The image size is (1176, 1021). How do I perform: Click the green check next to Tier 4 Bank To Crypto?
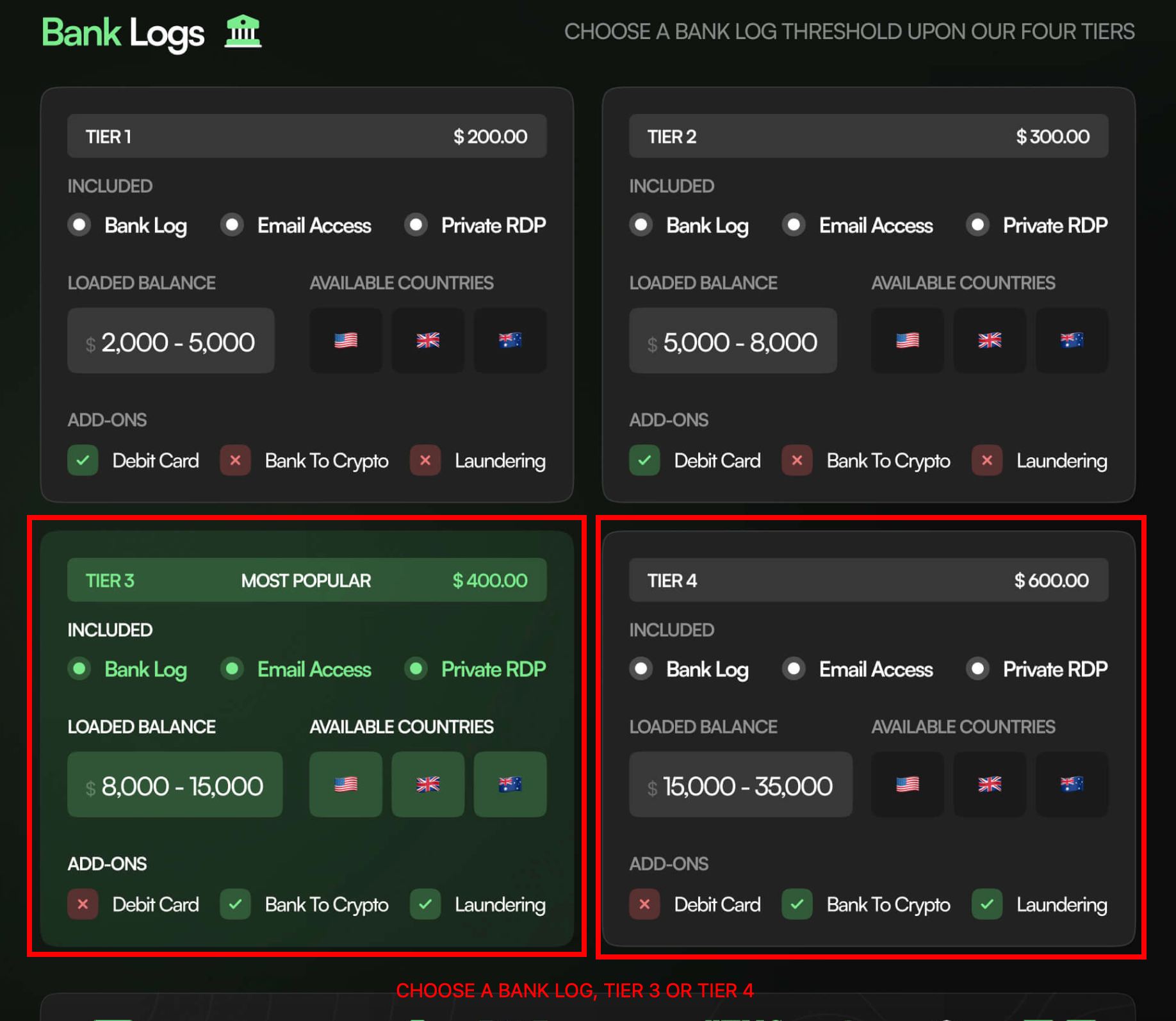[x=797, y=904]
